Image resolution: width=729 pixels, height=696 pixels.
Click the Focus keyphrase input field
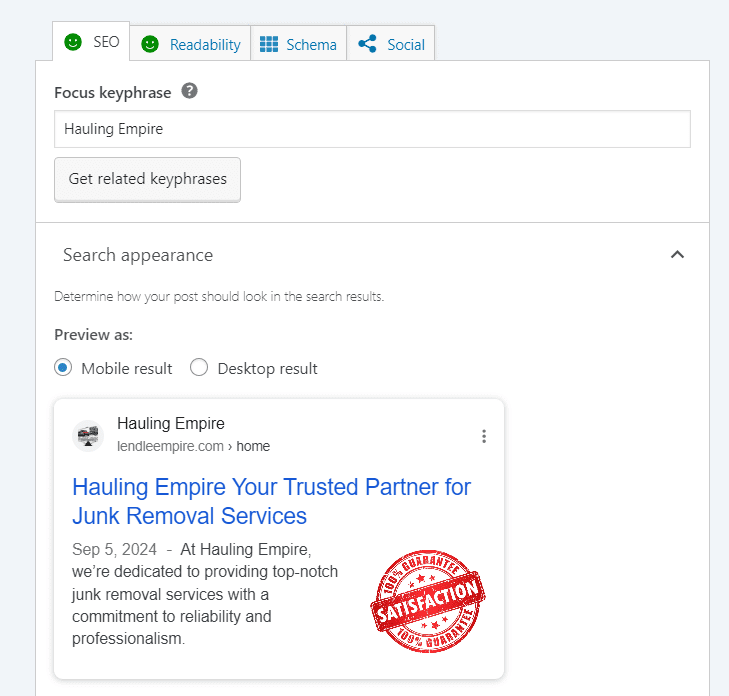pyautogui.click(x=372, y=129)
